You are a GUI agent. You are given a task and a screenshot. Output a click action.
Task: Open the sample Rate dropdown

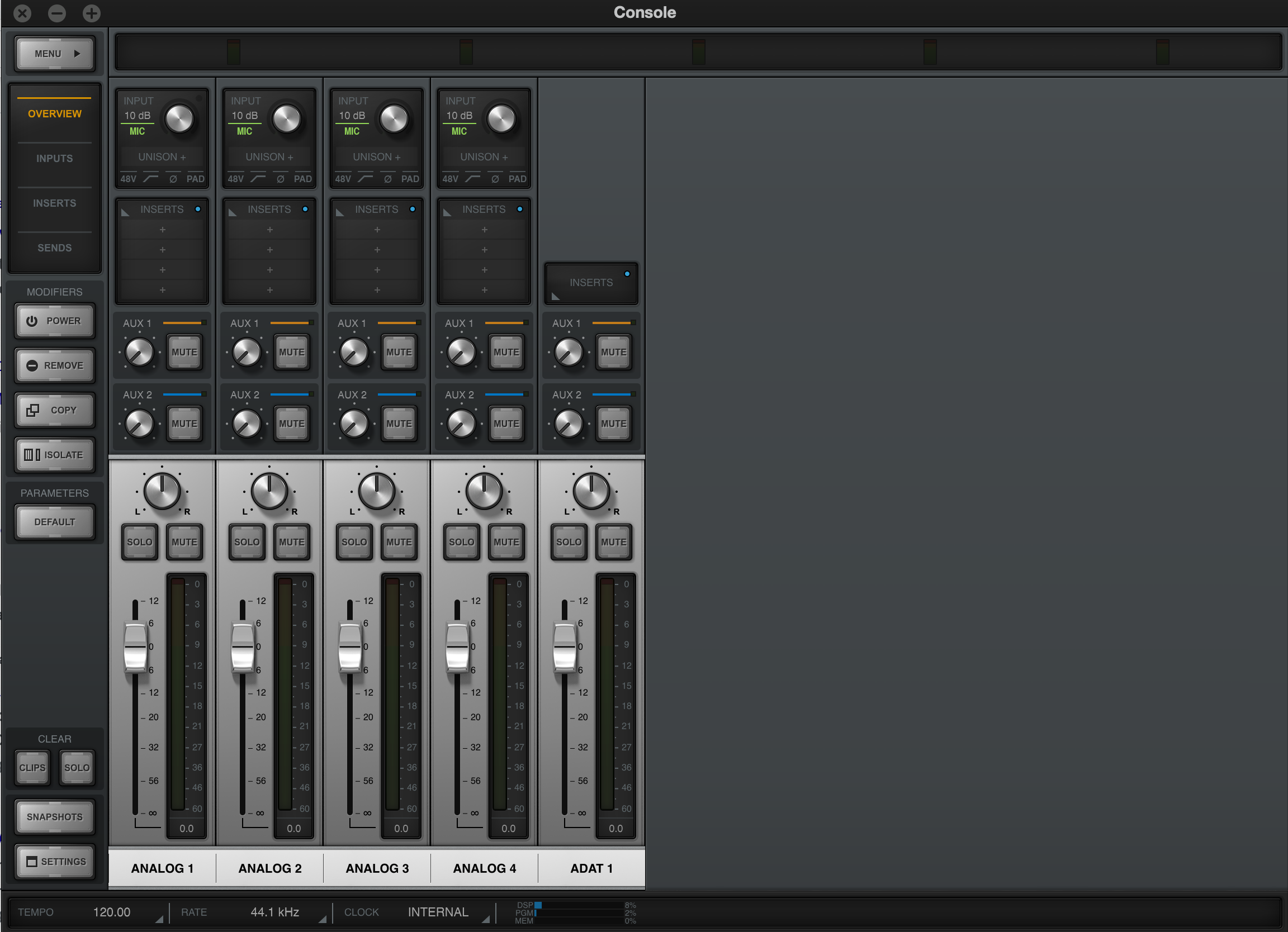(275, 912)
